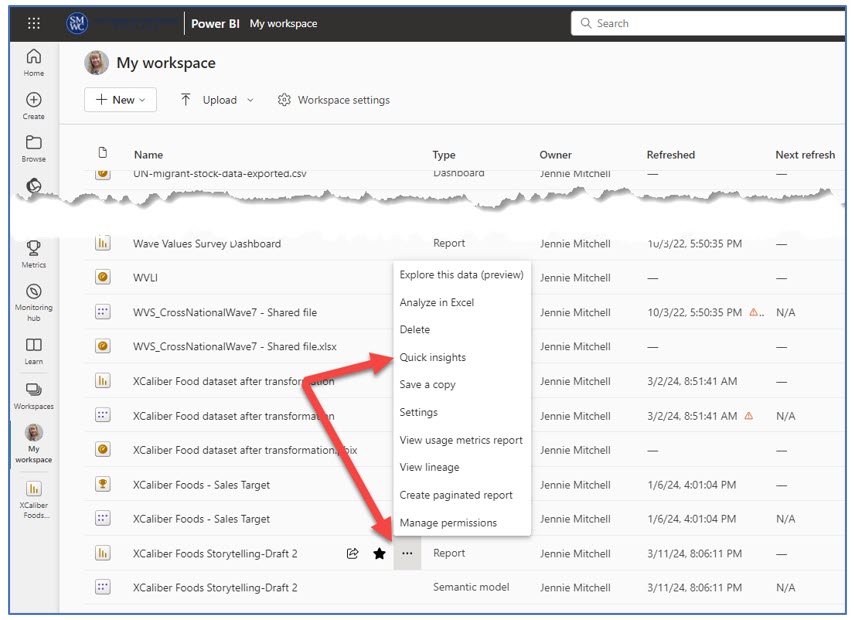Image resolution: width=857 pixels, height=620 pixels.
Task: Click '3/11/24, 8:06:11 PM' in the Report row
Action: pyautogui.click(x=695, y=553)
